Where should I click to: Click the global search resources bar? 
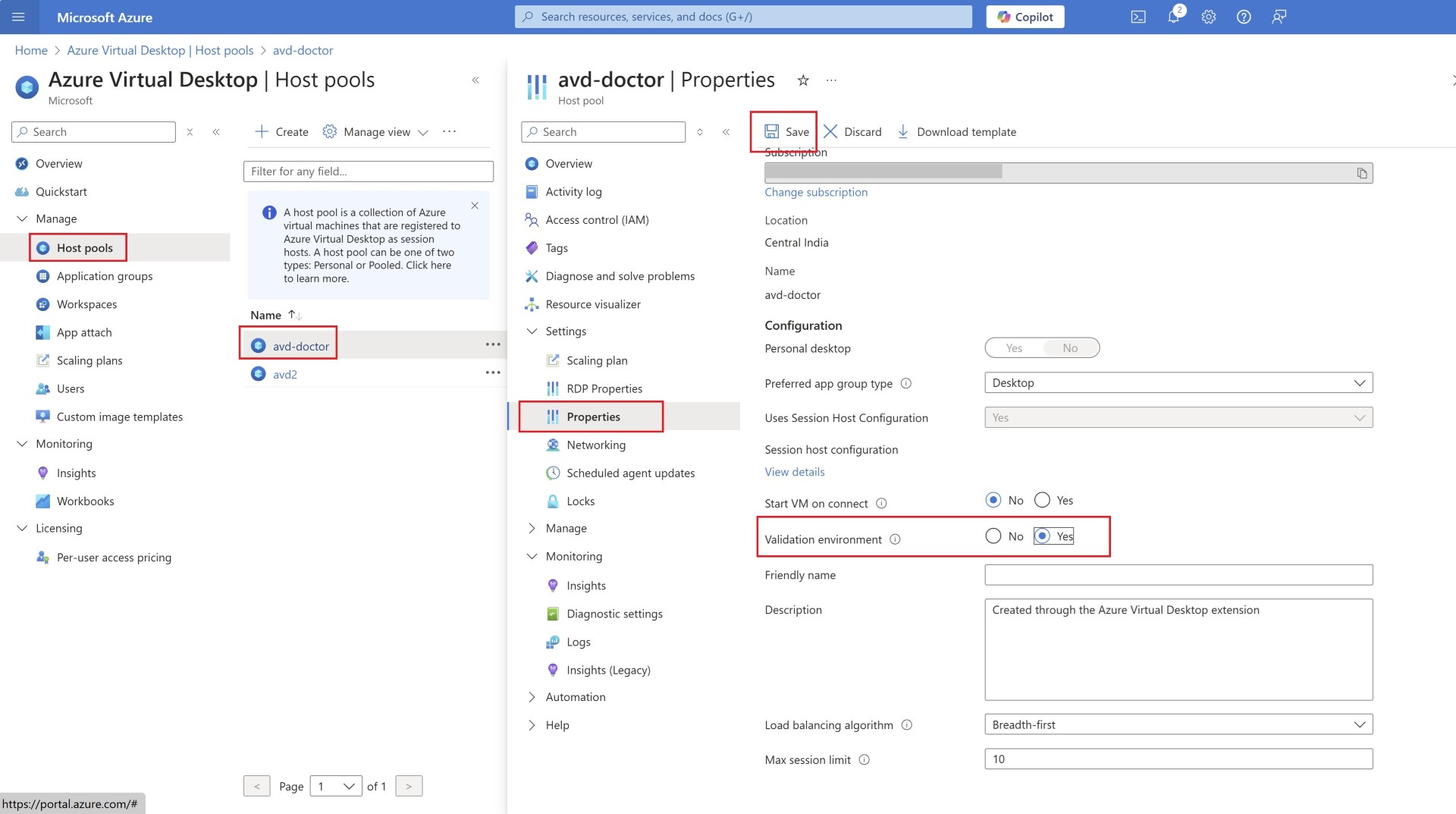pyautogui.click(x=743, y=17)
